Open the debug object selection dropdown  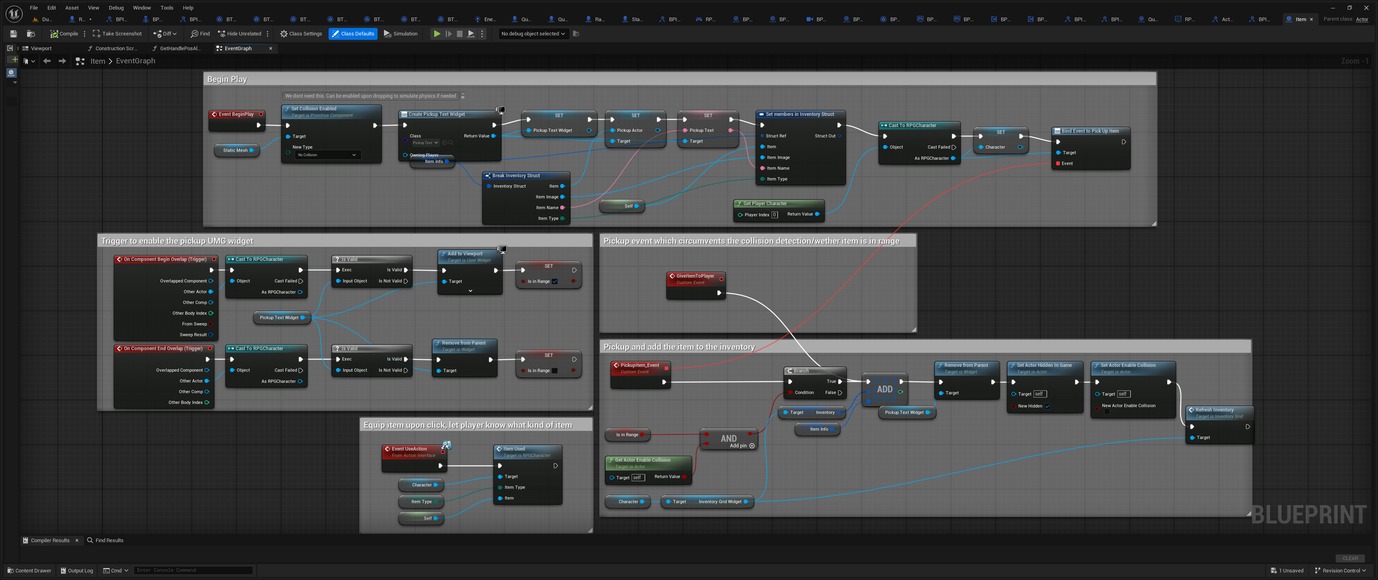533,34
